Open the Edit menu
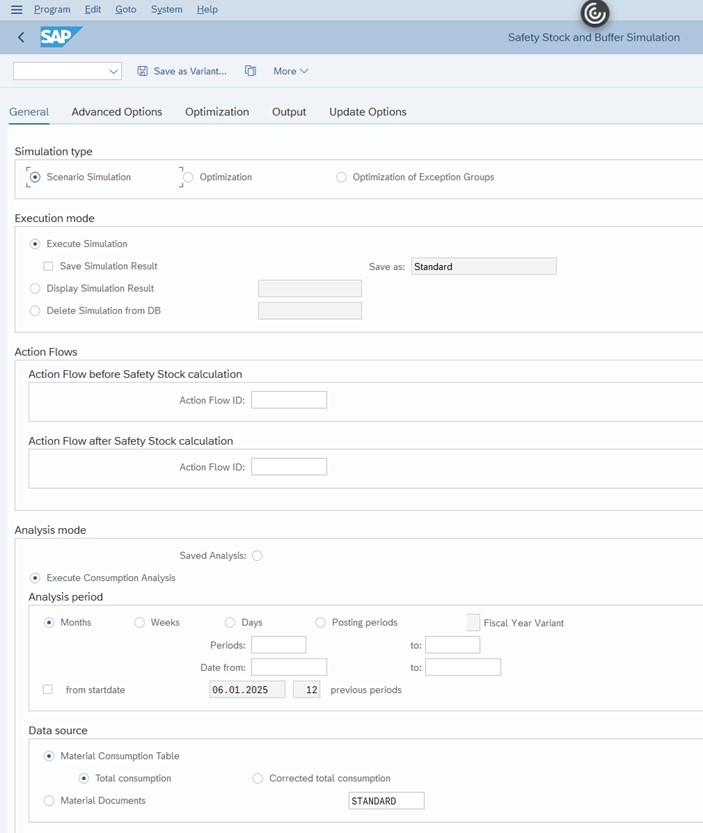The width and height of the screenshot is (703, 833). [92, 10]
